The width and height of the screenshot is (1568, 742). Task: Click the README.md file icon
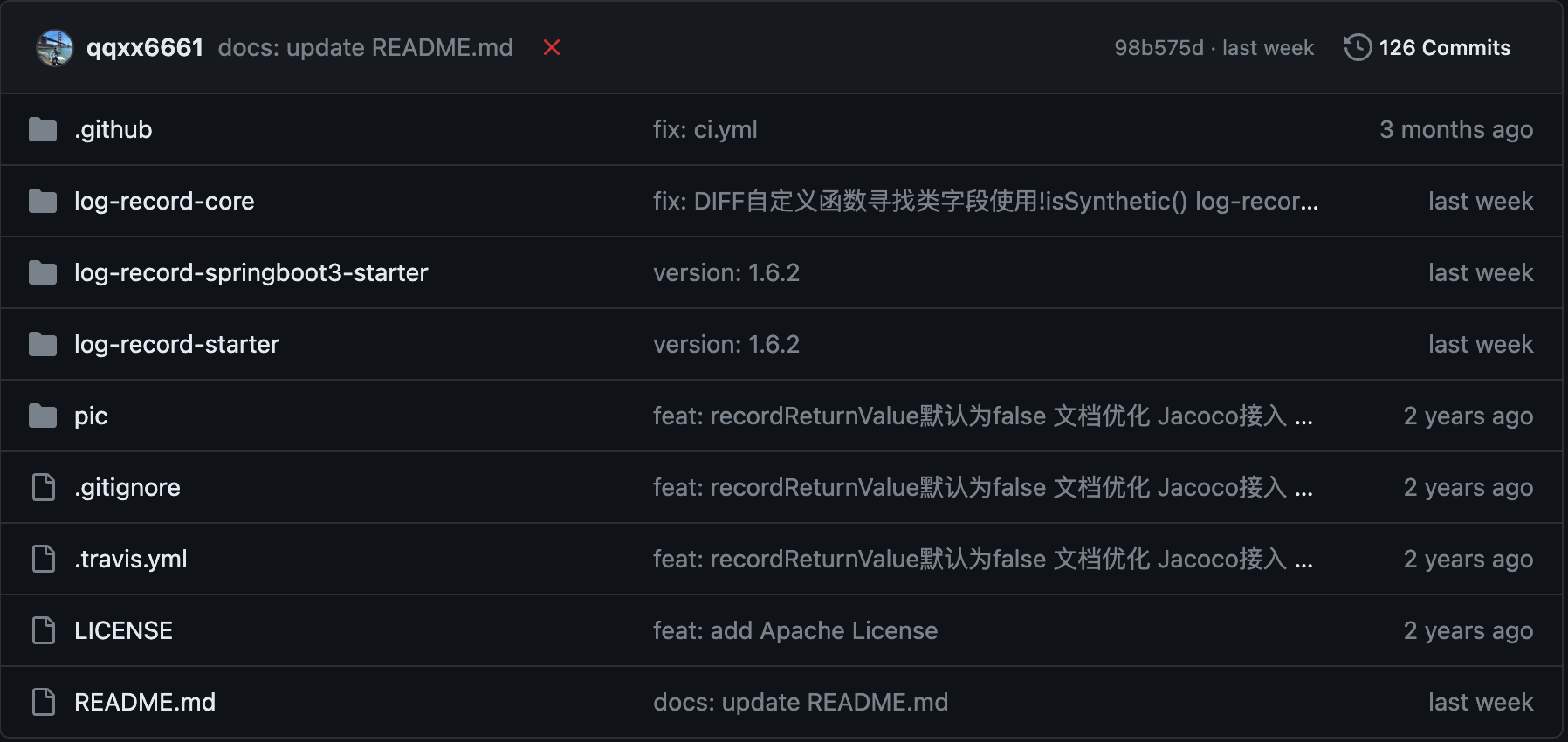(x=44, y=702)
